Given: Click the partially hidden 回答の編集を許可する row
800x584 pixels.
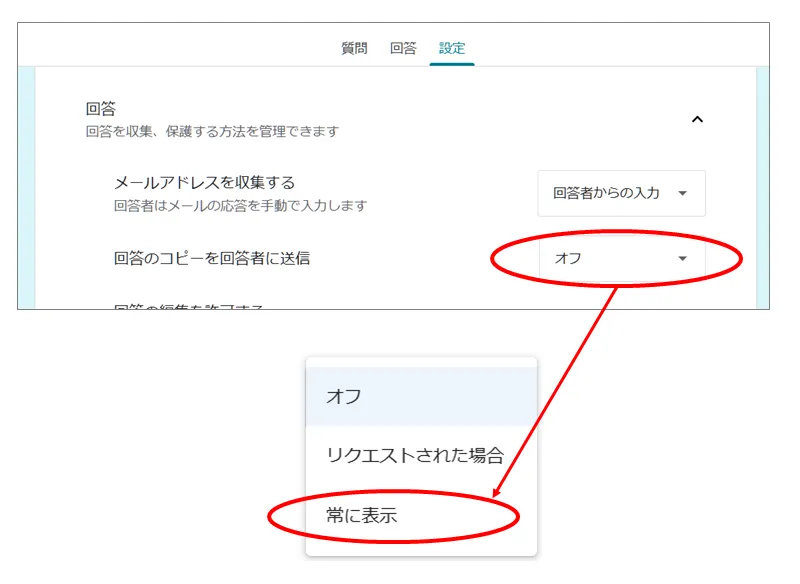Looking at the screenshot, I should click(x=190, y=305).
